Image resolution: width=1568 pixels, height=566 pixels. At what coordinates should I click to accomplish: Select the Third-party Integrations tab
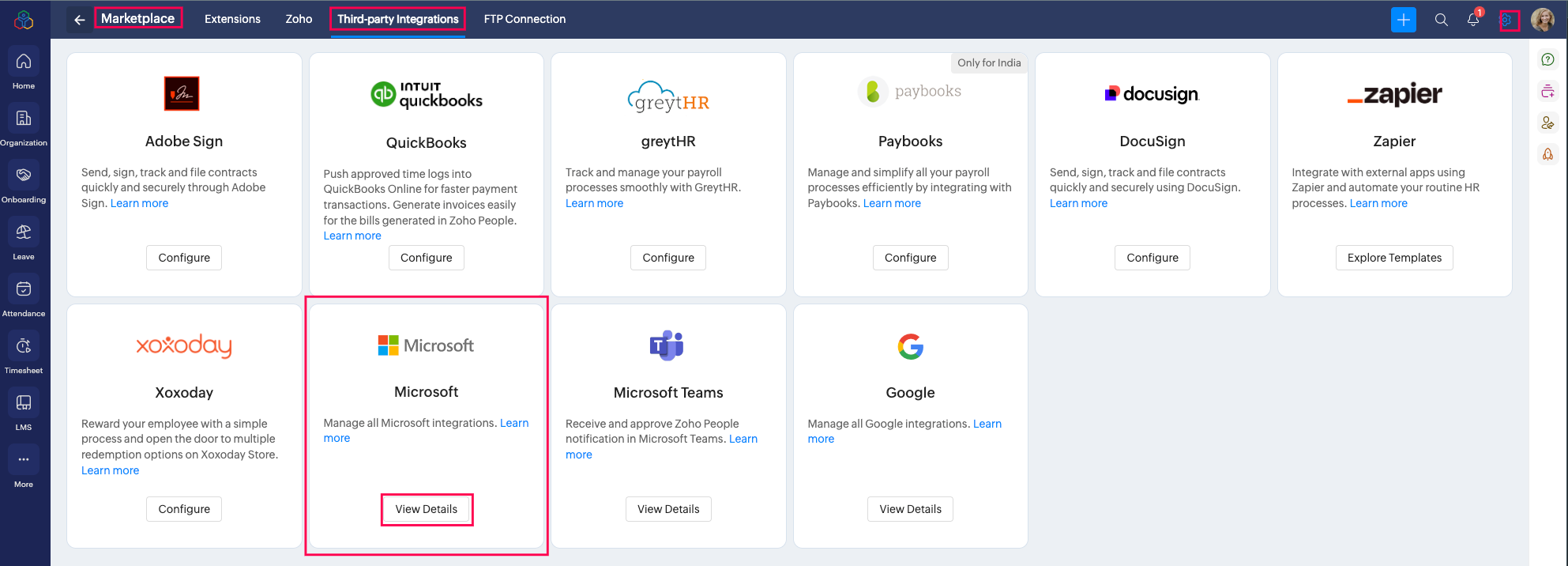click(x=397, y=19)
